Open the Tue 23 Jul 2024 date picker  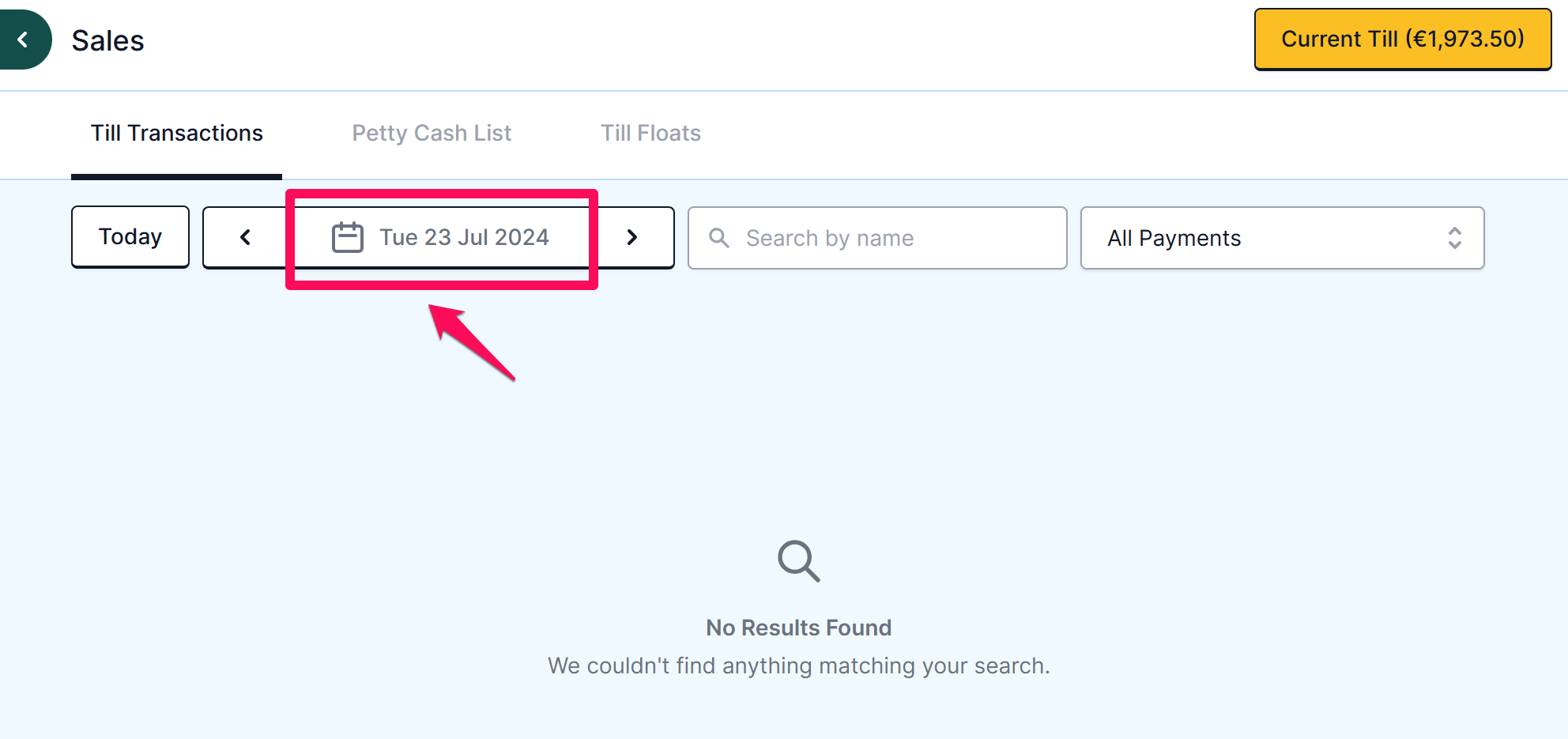(441, 237)
